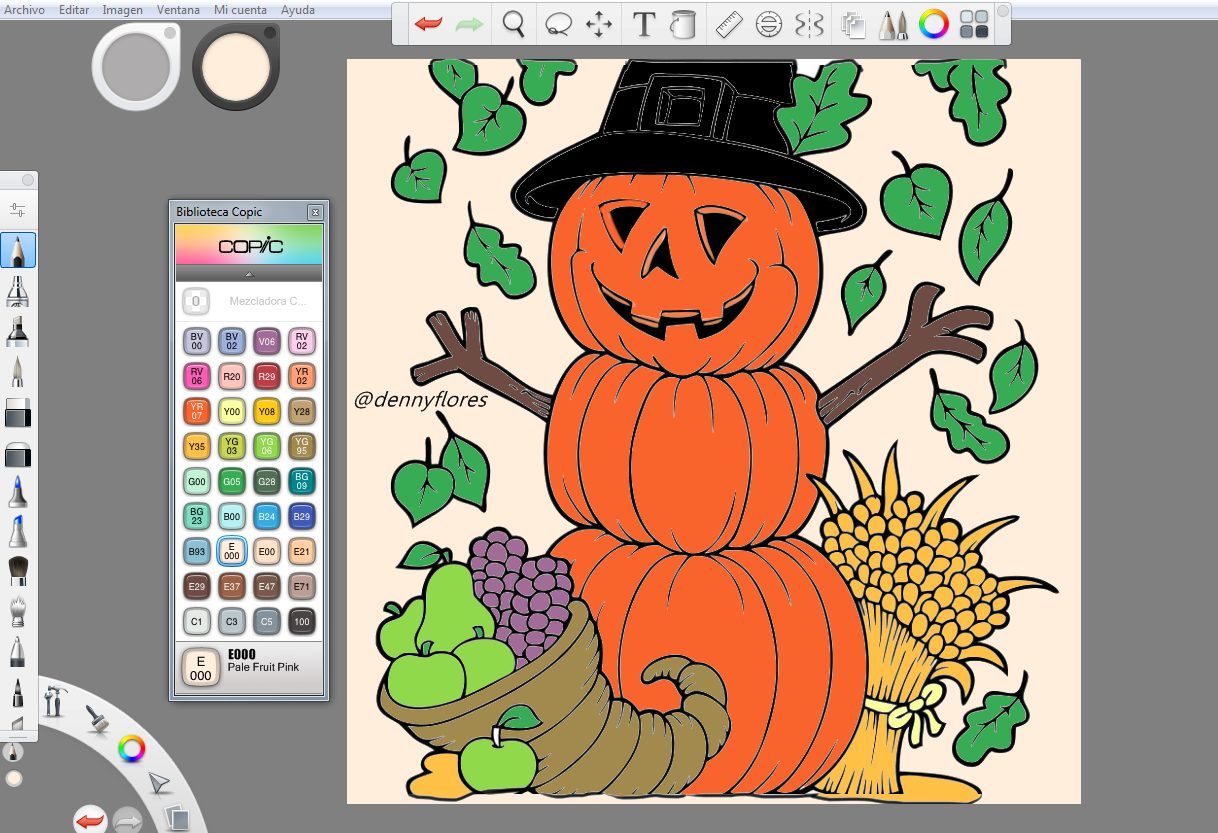Pick the C3 Copic color

[232, 621]
